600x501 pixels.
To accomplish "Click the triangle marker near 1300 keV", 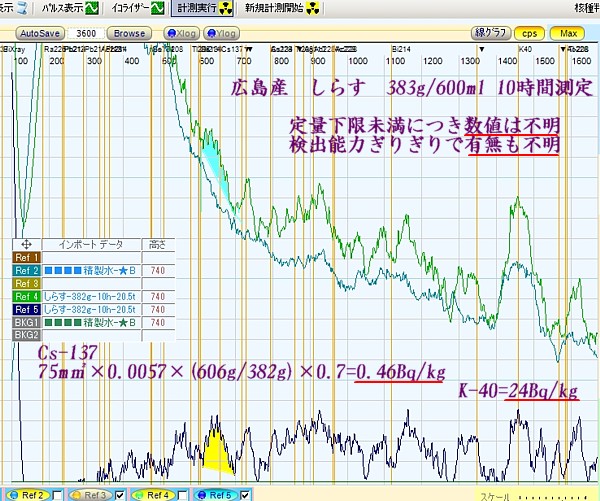I will coord(482,49).
